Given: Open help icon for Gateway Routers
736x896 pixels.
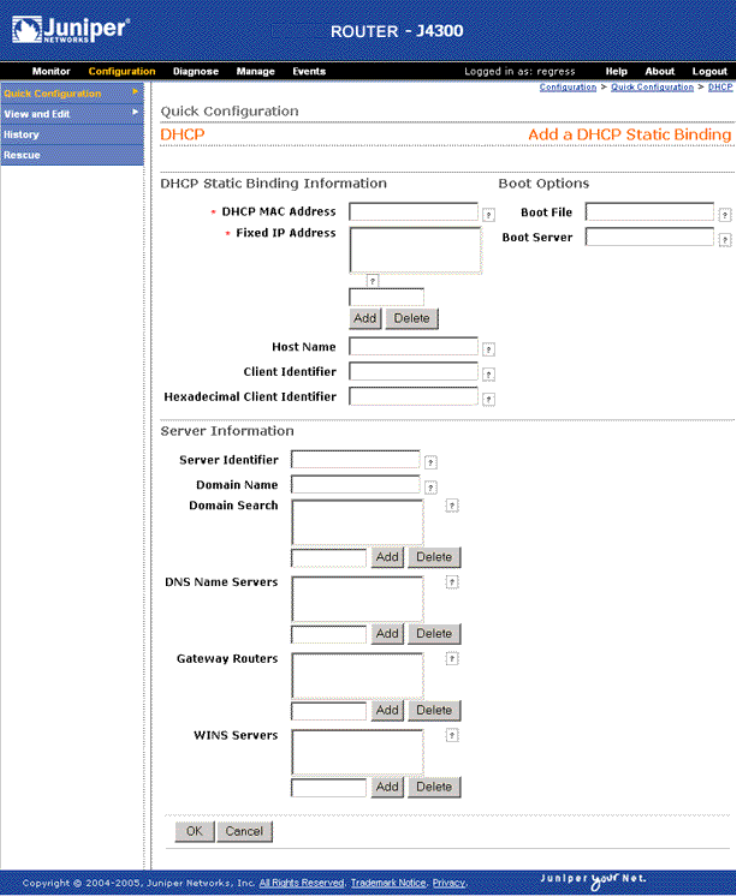Looking at the screenshot, I should 452,659.
